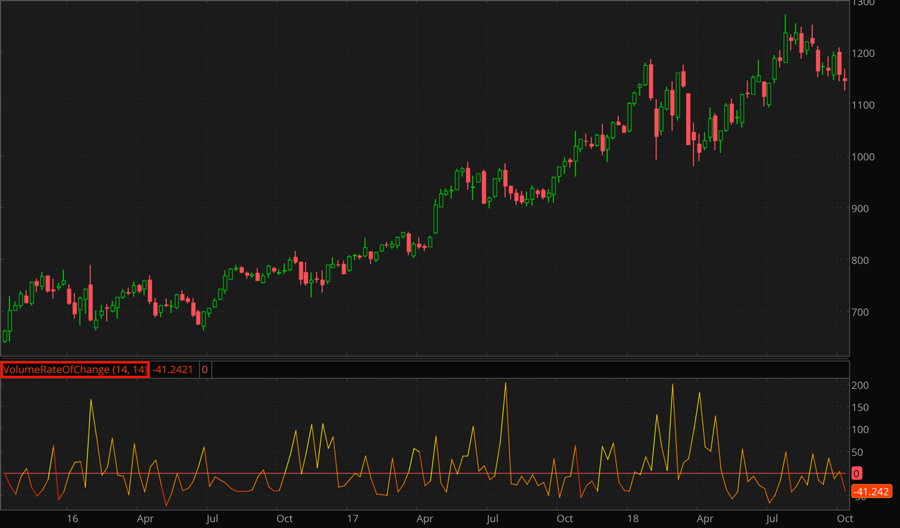The height and width of the screenshot is (528, 900).
Task: Click the red 0 zero-line badge on axis
Action: coord(857,473)
